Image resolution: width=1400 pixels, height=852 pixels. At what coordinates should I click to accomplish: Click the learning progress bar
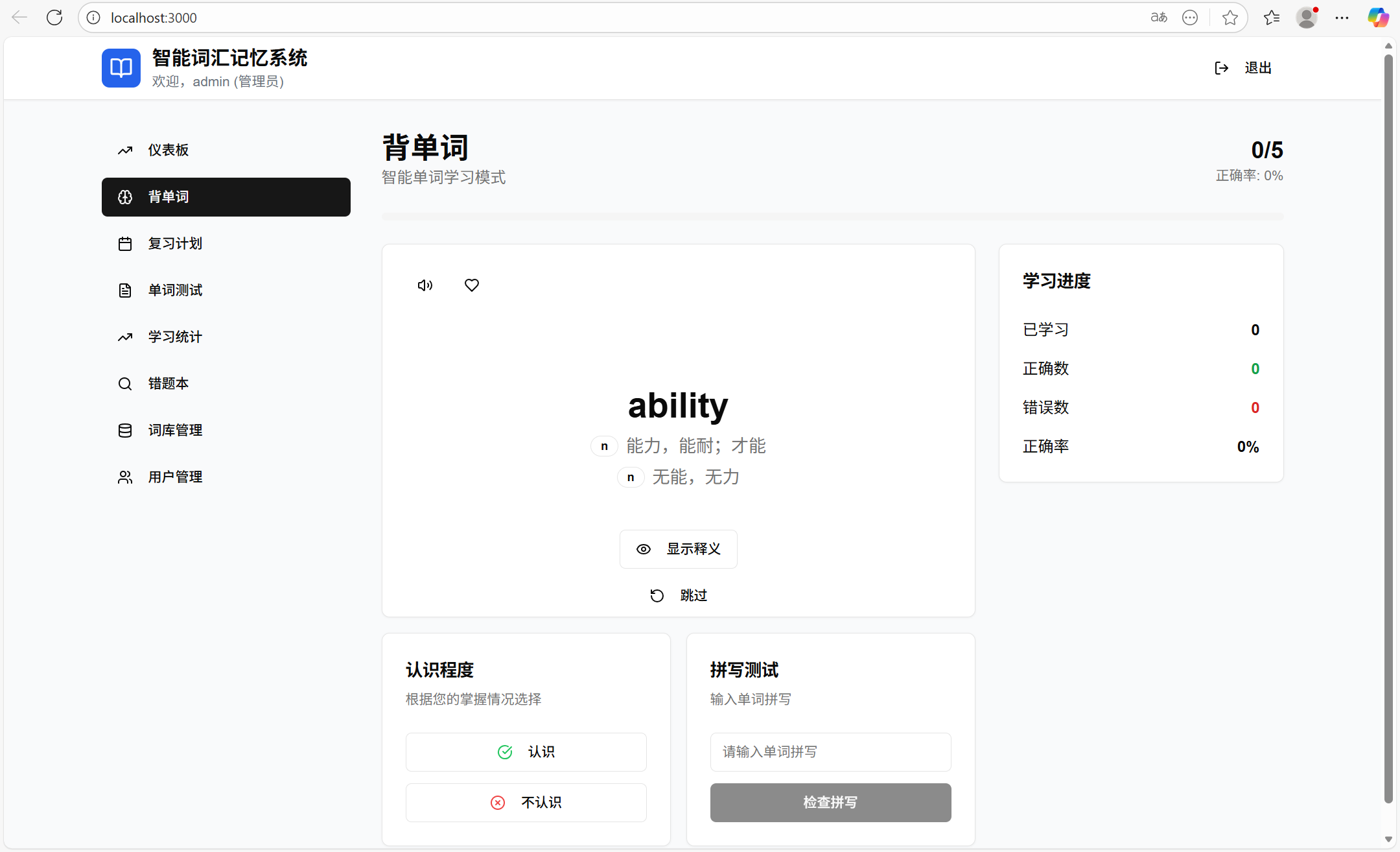(x=832, y=216)
